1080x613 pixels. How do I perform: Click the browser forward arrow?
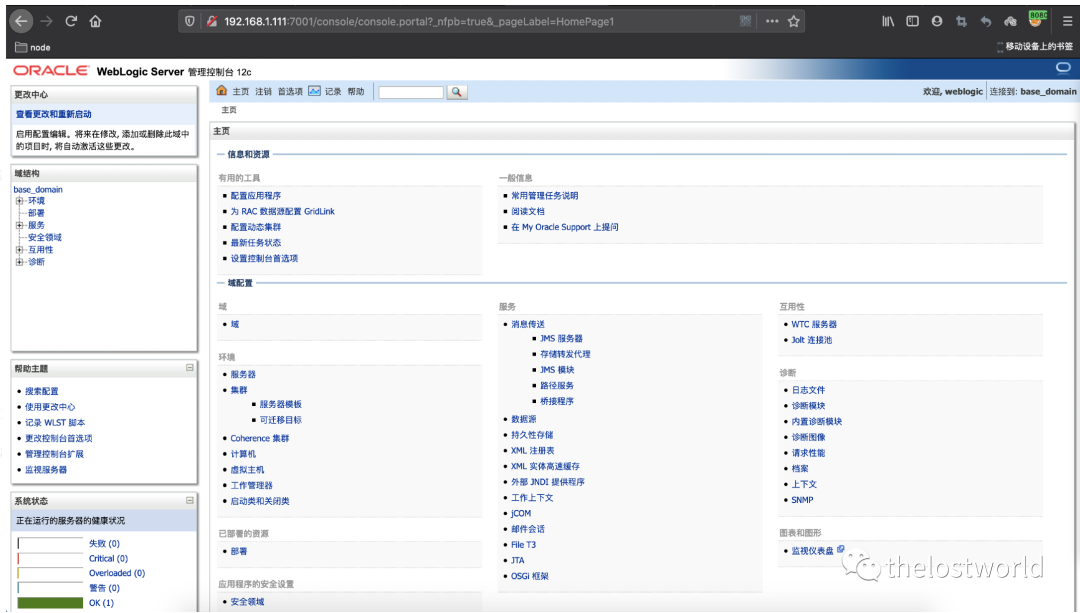tap(46, 21)
